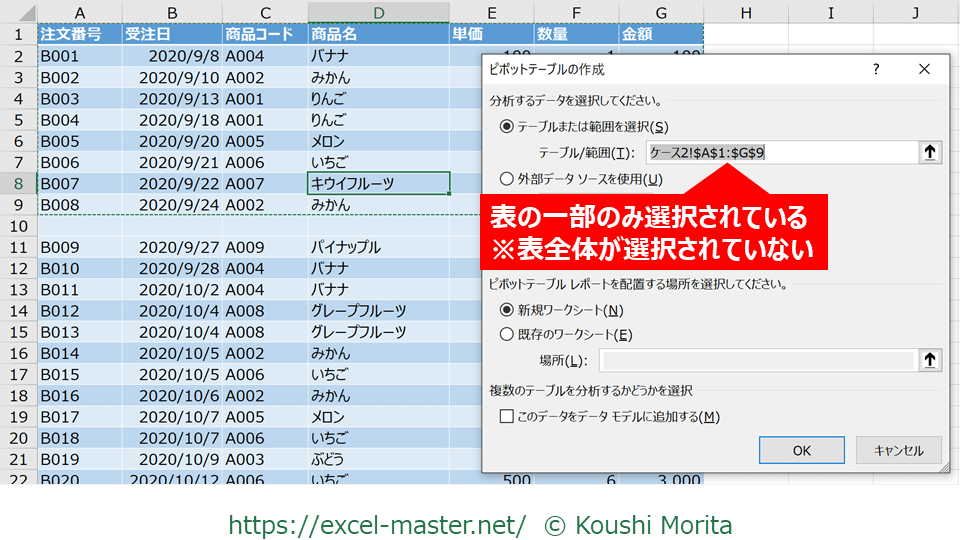The height and width of the screenshot is (540, 960).
Task: Choose 新規ワークシート radio option
Action: pos(507,310)
